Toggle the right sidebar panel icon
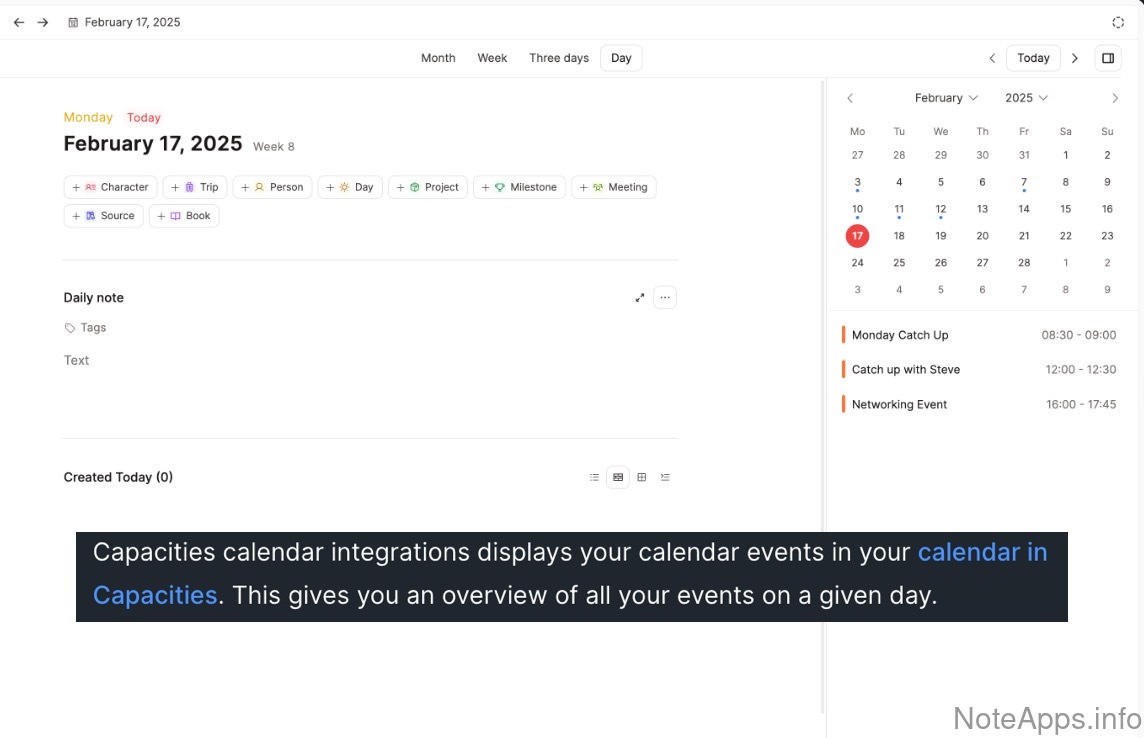Image resolution: width=1144 pixels, height=738 pixels. click(1108, 58)
